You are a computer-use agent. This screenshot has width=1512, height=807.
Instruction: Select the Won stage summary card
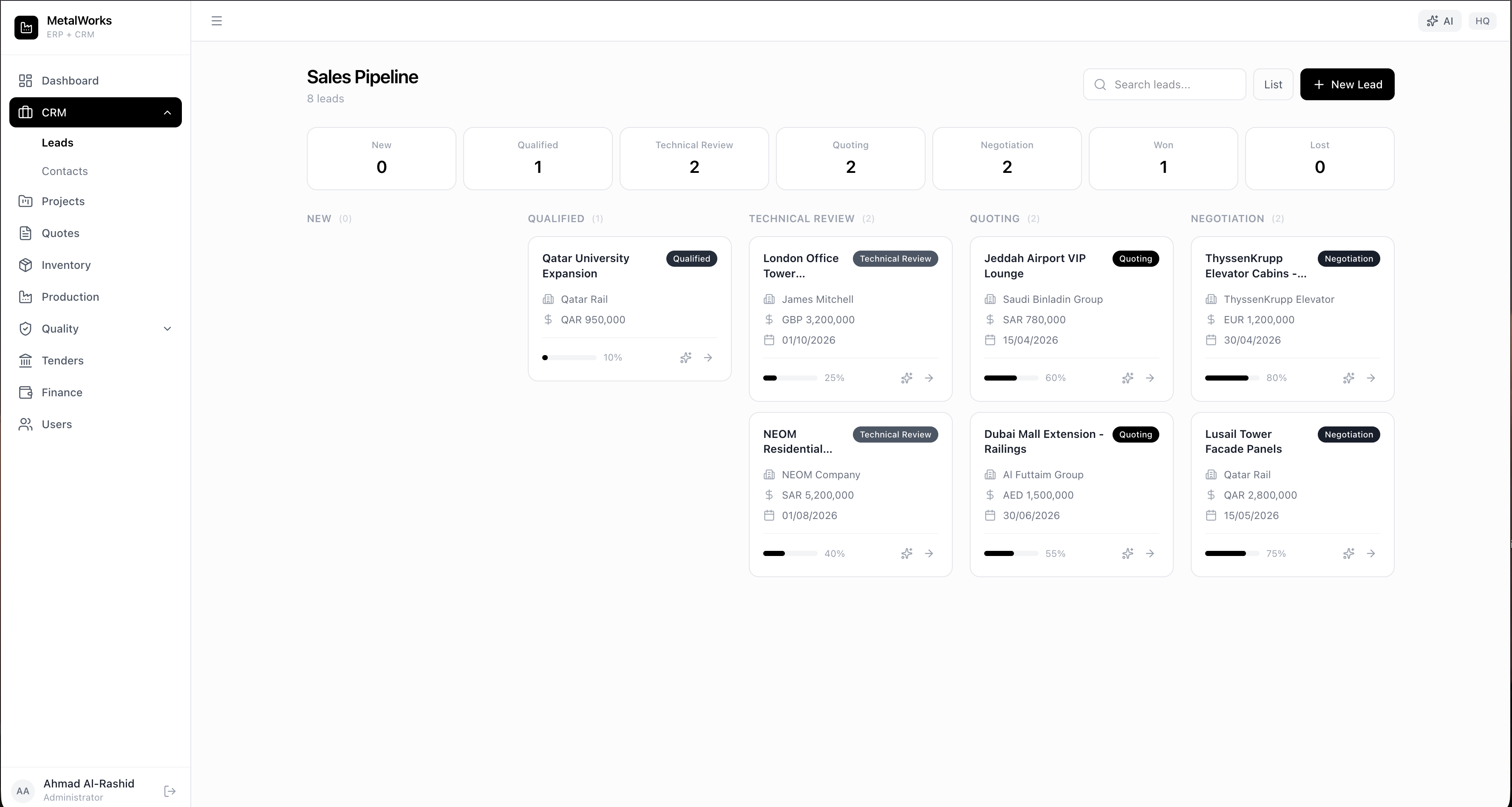1164,158
